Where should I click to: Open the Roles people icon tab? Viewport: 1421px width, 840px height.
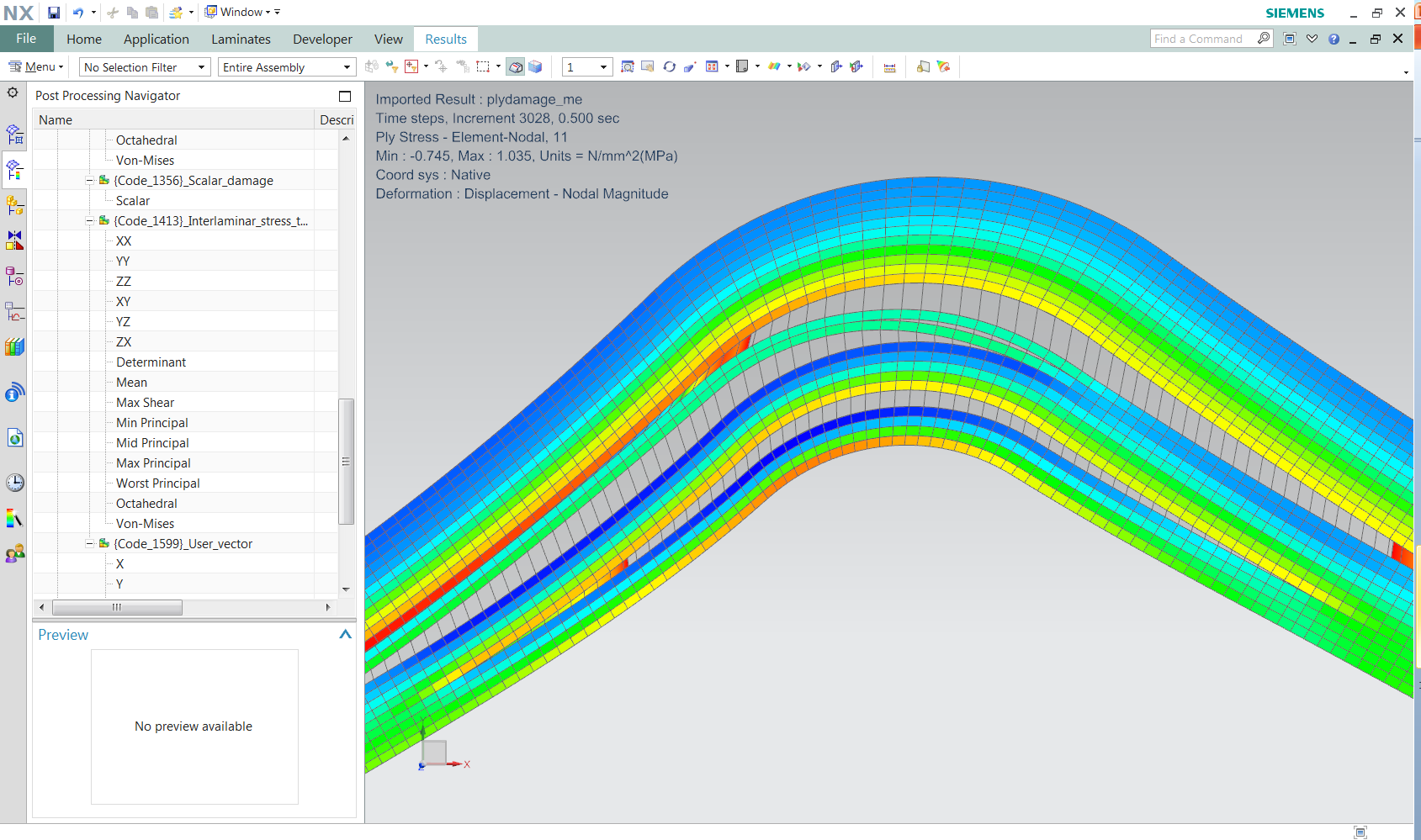pyautogui.click(x=14, y=553)
